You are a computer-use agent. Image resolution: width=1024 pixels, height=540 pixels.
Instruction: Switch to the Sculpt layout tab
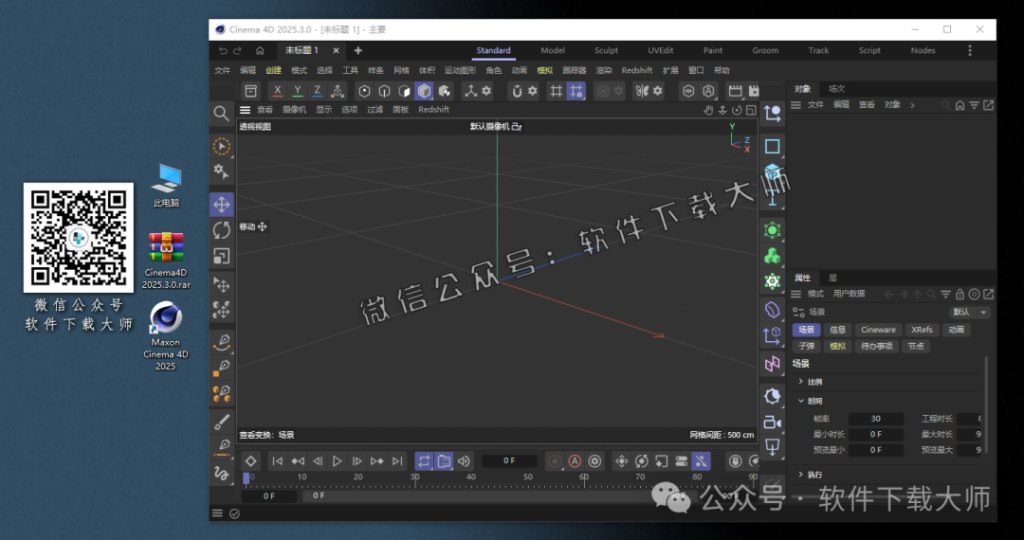point(606,50)
